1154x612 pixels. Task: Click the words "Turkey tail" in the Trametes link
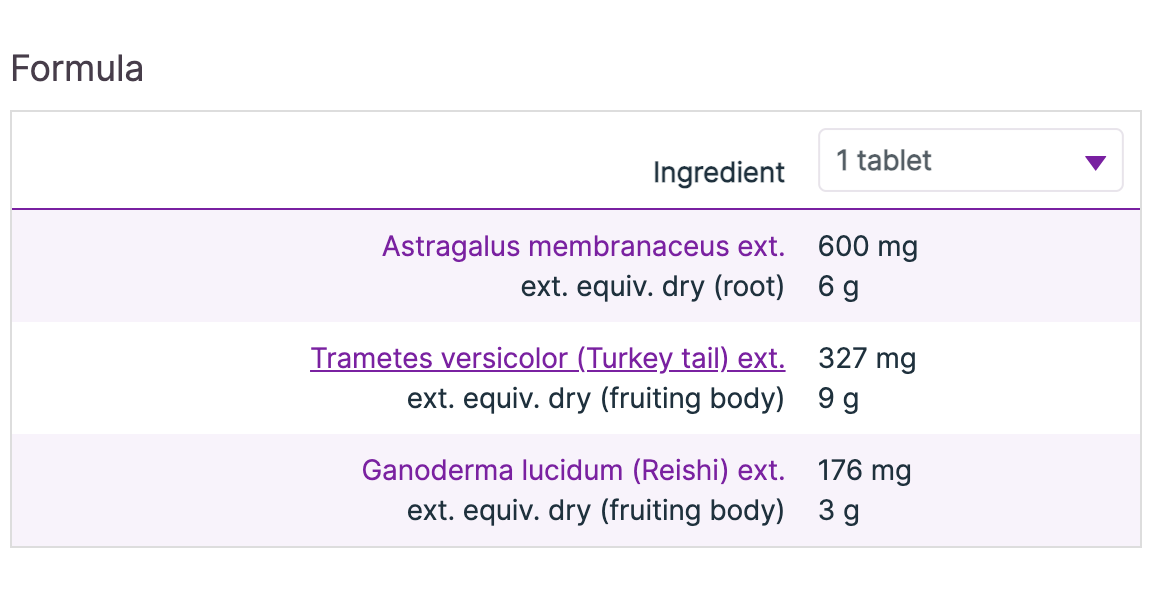pyautogui.click(x=637, y=358)
